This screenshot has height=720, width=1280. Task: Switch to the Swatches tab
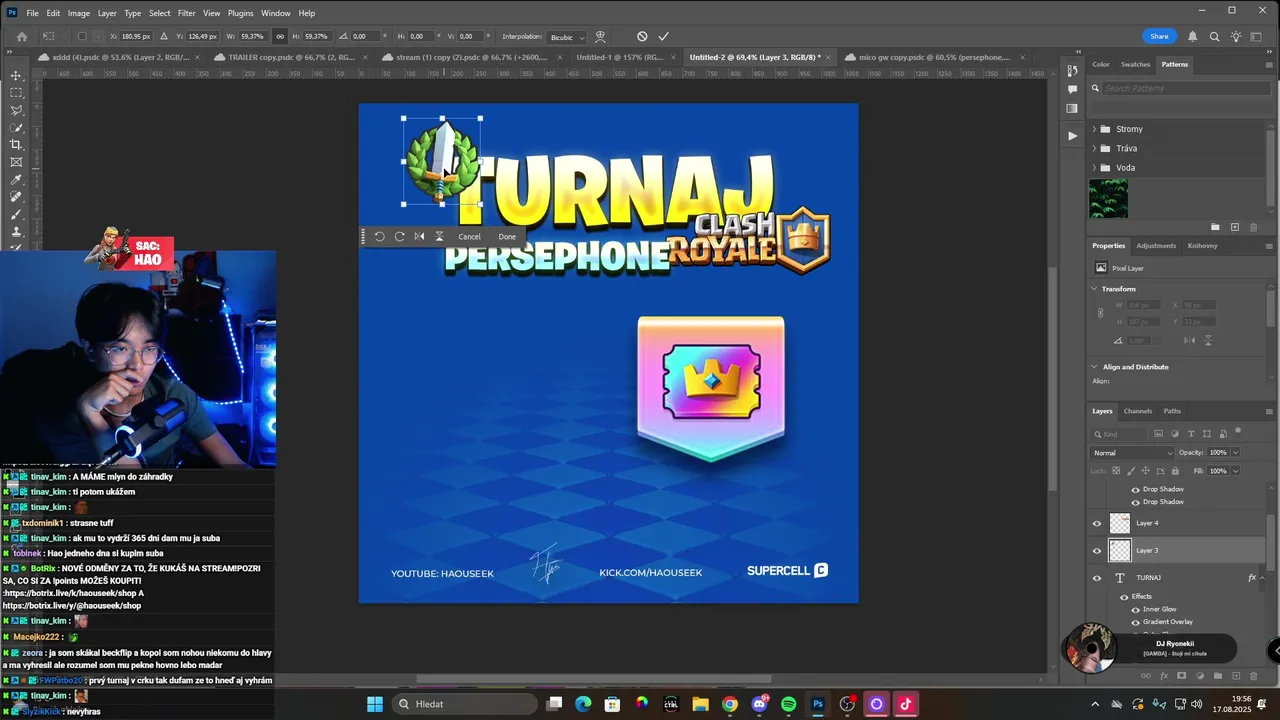[x=1135, y=64]
